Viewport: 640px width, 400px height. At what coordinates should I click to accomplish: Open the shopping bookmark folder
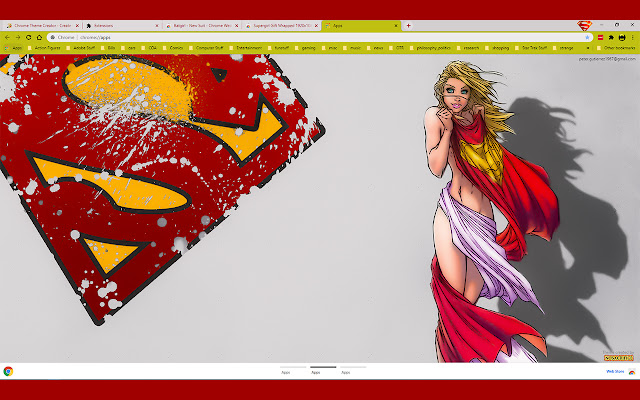[497, 48]
